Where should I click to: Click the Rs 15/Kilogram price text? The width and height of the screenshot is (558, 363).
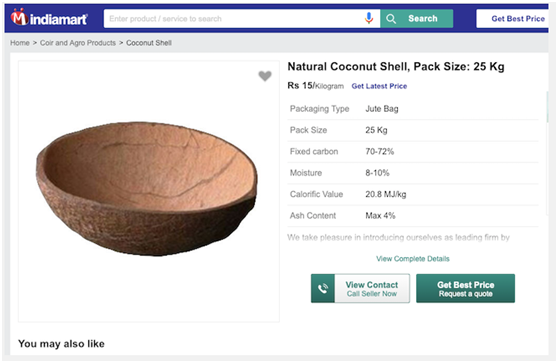(x=316, y=86)
